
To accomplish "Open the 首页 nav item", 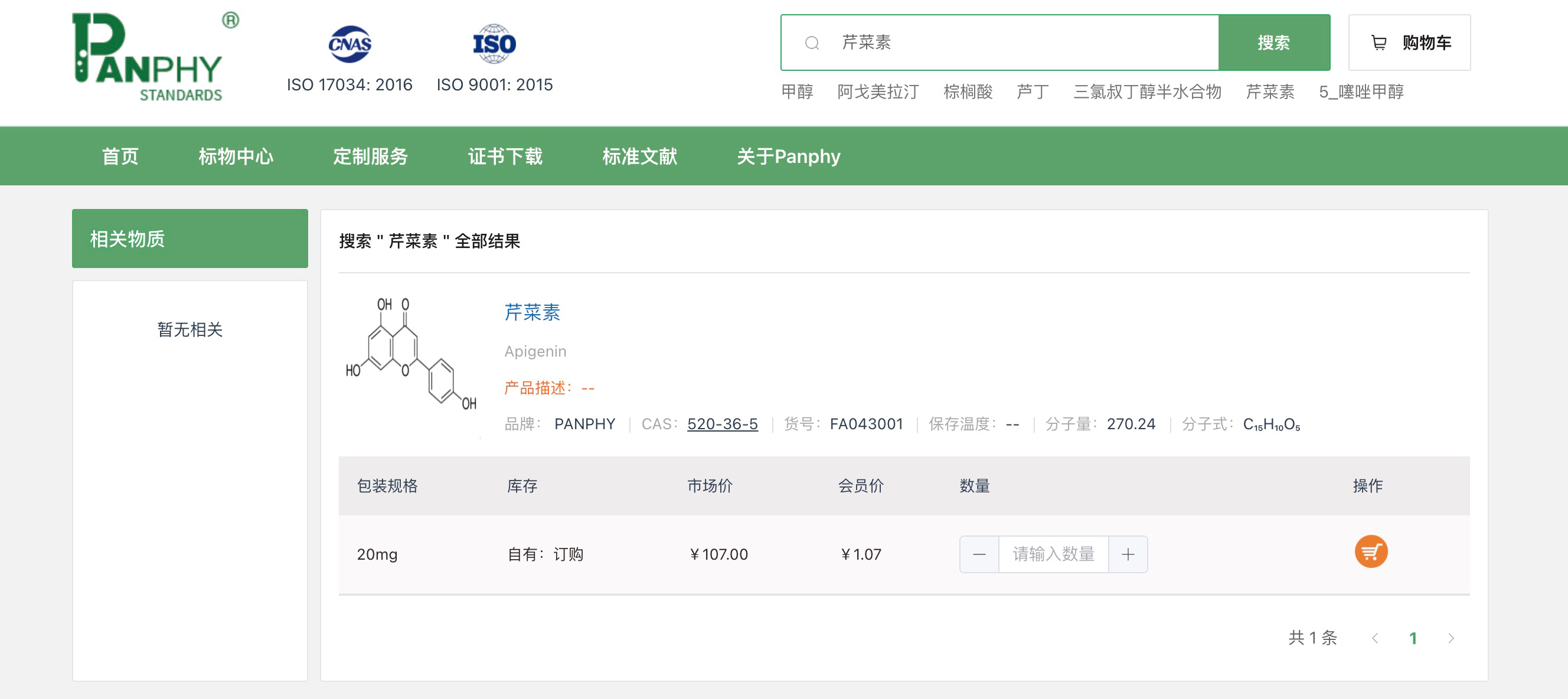I will coord(120,156).
